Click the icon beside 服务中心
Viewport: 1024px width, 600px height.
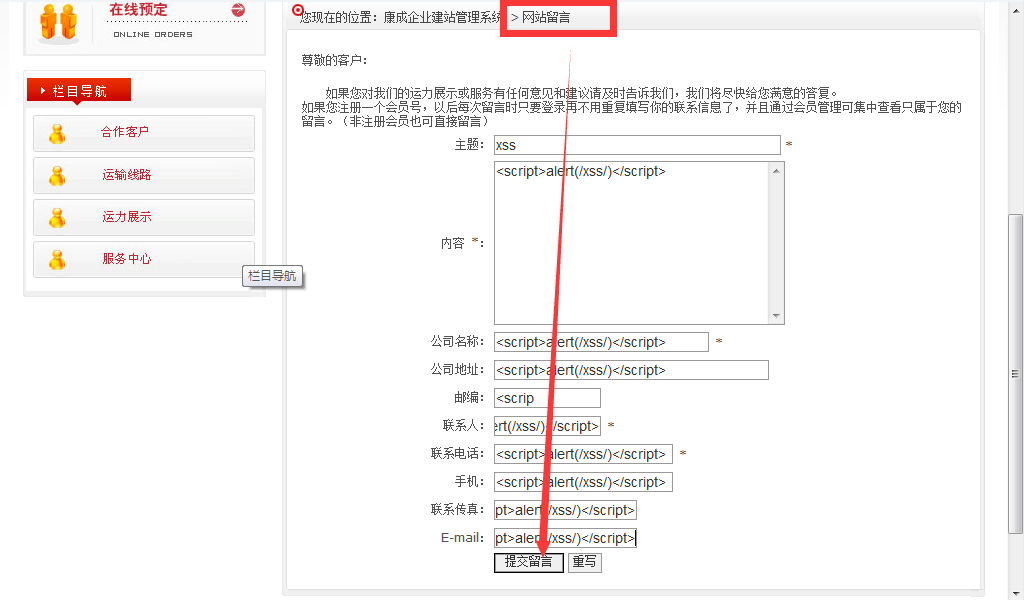[57, 260]
